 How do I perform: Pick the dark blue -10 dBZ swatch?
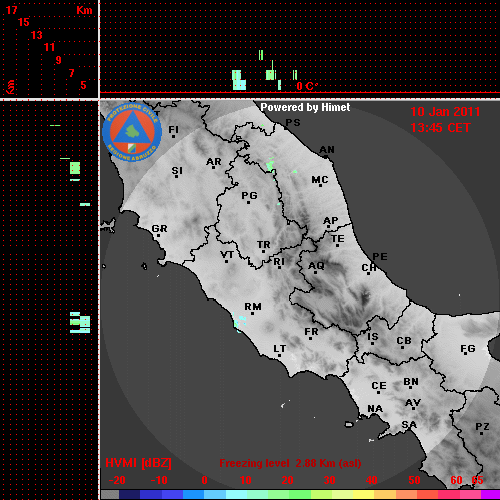pyautogui.click(x=151, y=494)
